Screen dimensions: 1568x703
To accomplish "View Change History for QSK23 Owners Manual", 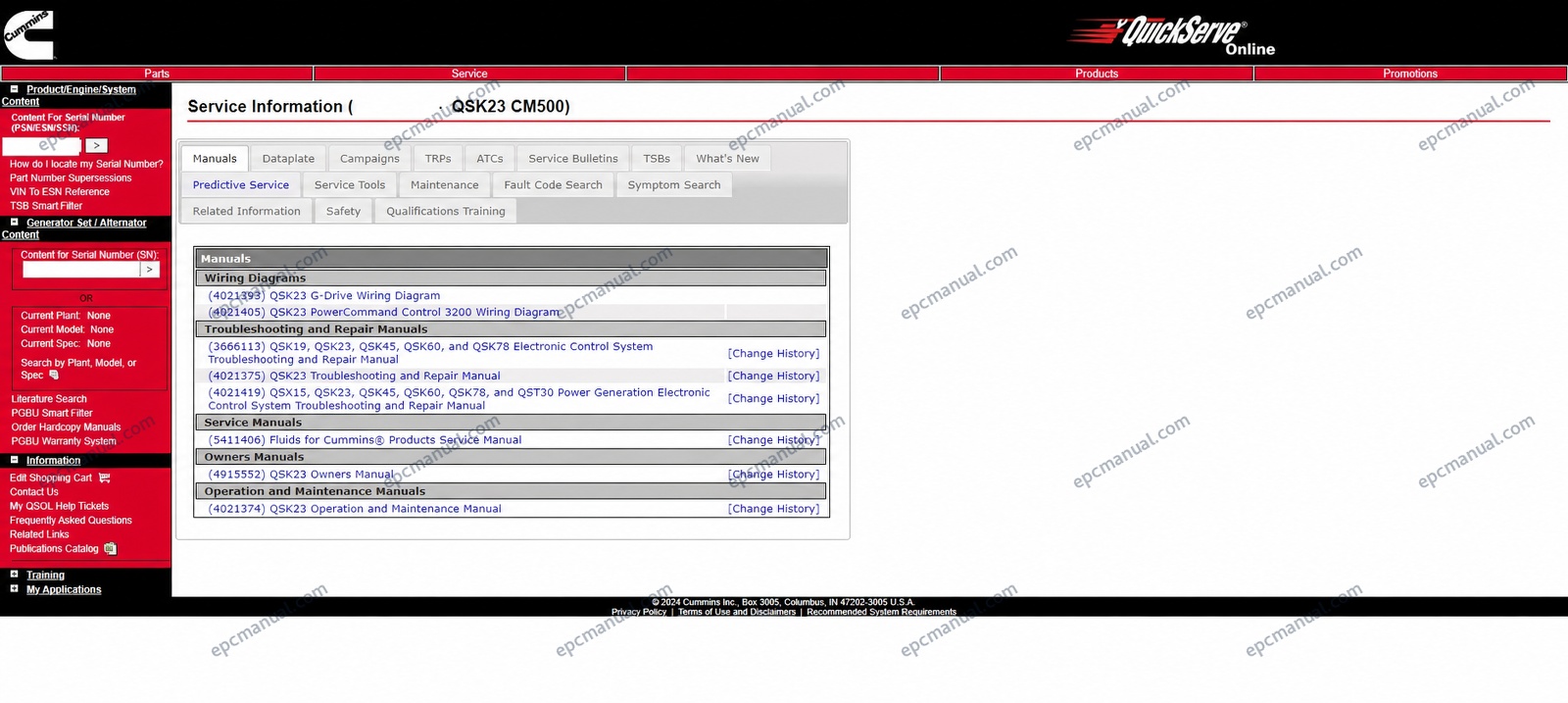I will (x=773, y=475).
